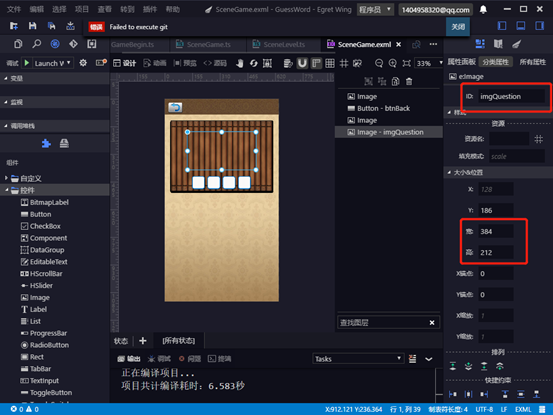The height and width of the screenshot is (415, 553).
Task: Click the zoom in magnifier icon
Action: 393,63
